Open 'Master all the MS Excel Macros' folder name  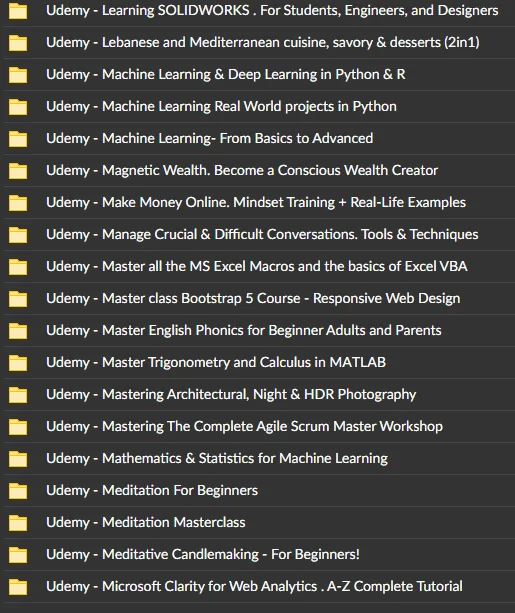[x=257, y=267]
